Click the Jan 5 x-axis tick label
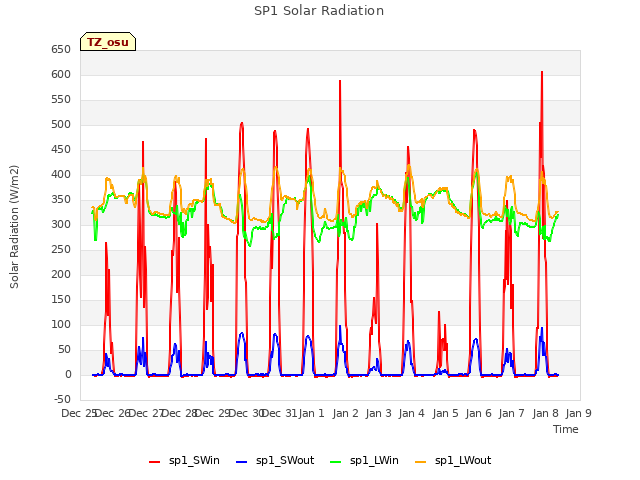 pos(445,413)
